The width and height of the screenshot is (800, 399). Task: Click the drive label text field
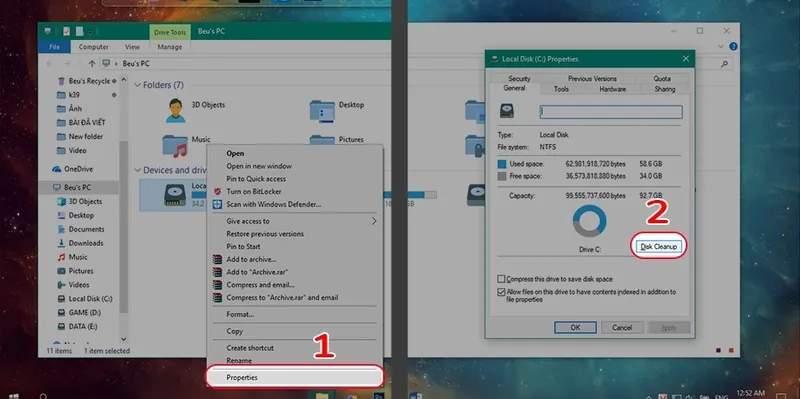click(611, 112)
